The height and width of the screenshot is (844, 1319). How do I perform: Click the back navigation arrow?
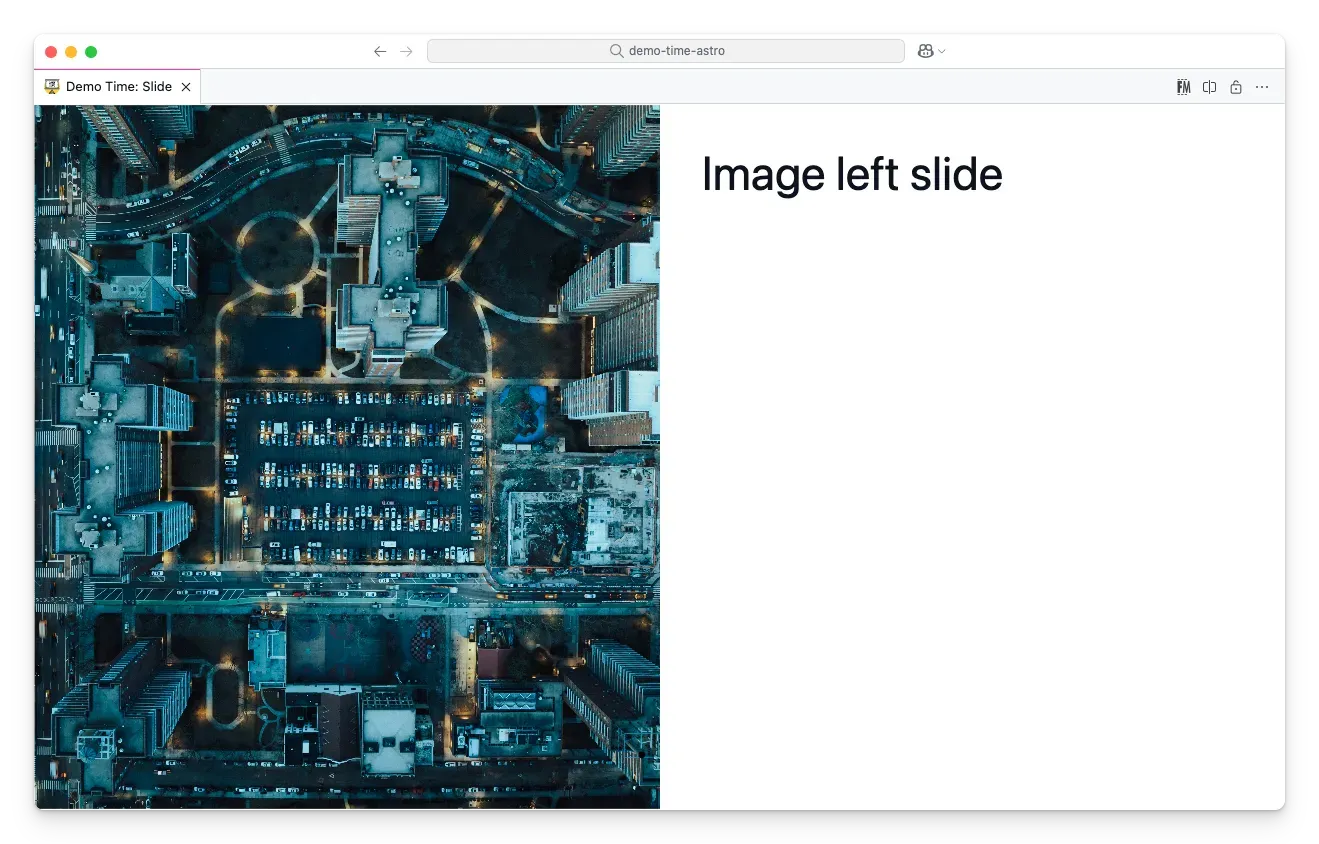[x=379, y=51]
